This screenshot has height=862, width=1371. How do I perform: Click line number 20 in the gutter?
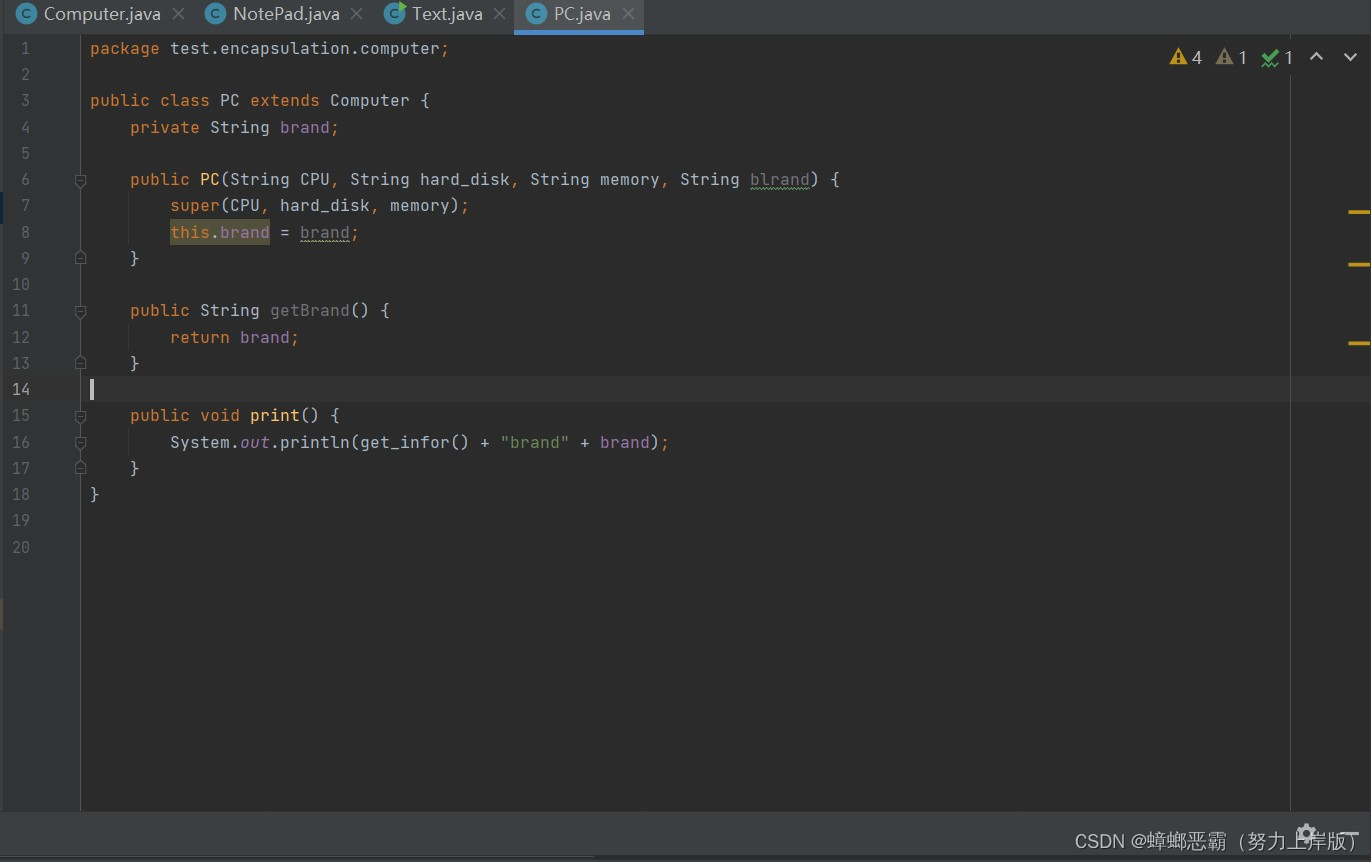tap(21, 547)
